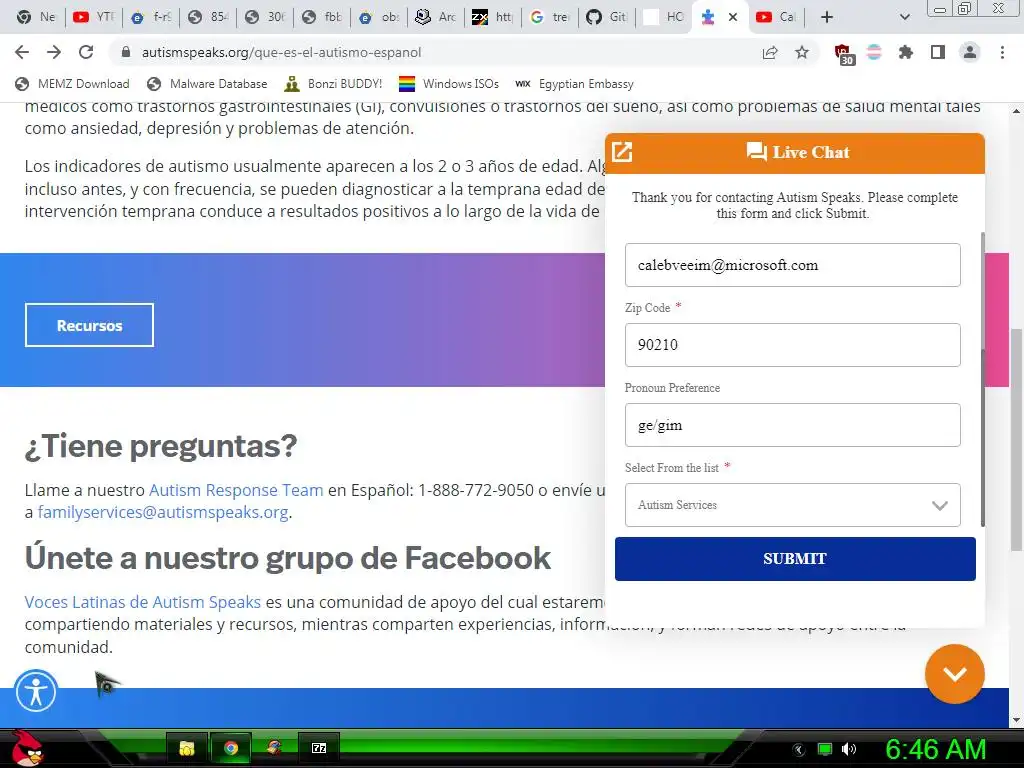Image resolution: width=1024 pixels, height=768 pixels.
Task: Open Windows ISOs bookmark
Action: coord(449,84)
